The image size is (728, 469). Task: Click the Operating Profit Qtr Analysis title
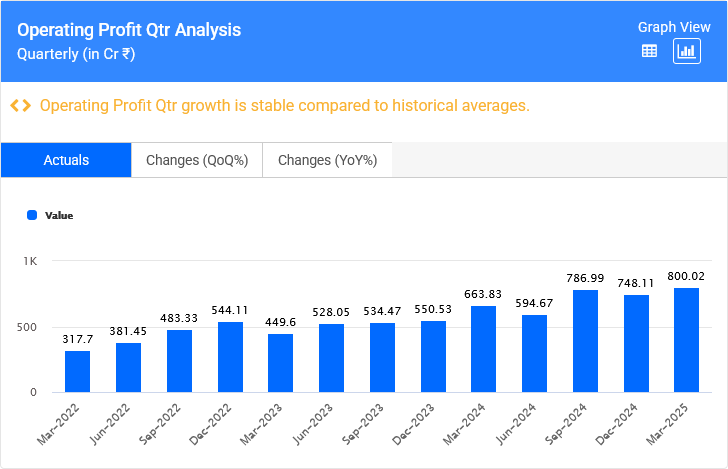[x=129, y=30]
